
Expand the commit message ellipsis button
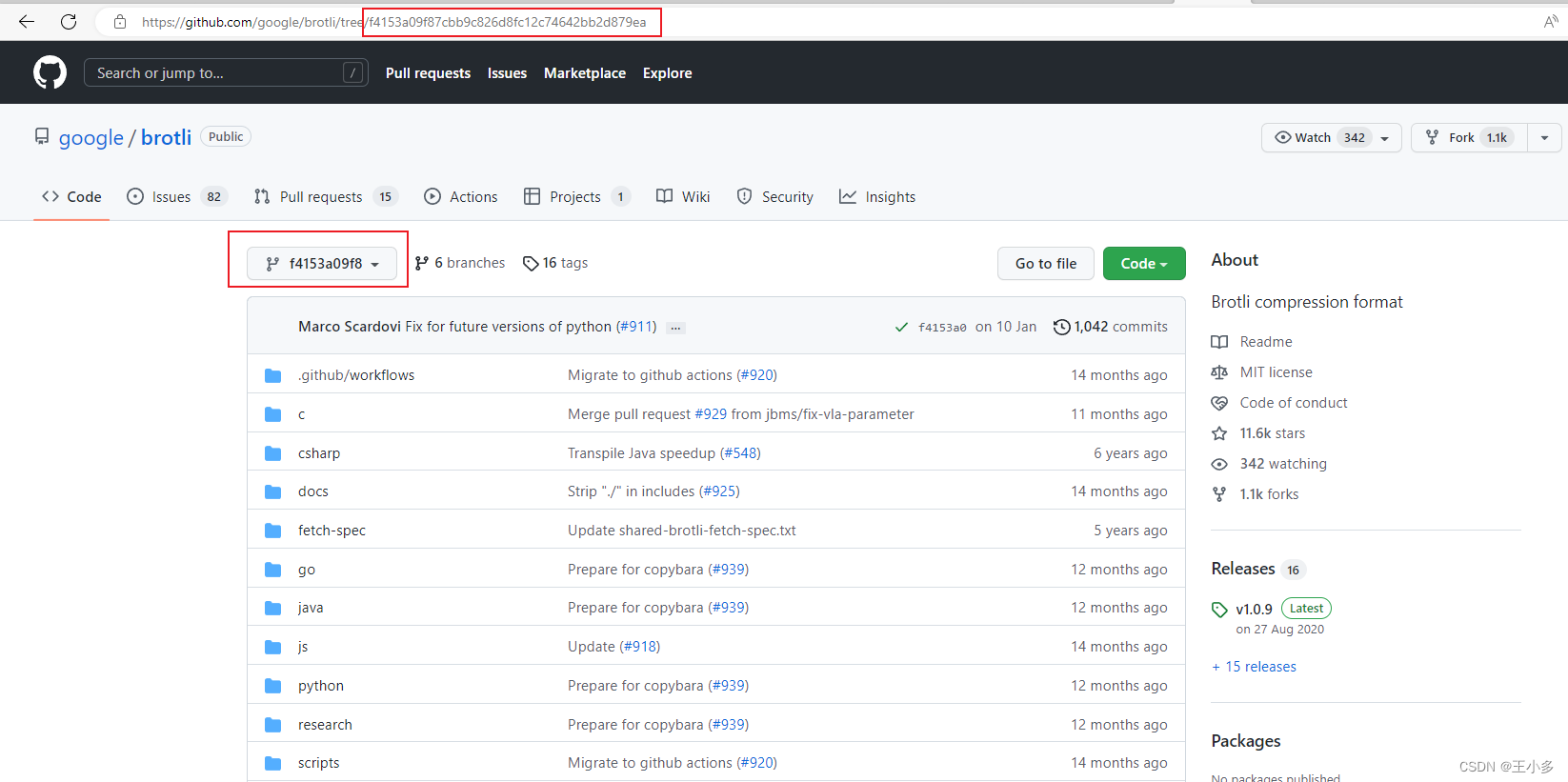[675, 328]
